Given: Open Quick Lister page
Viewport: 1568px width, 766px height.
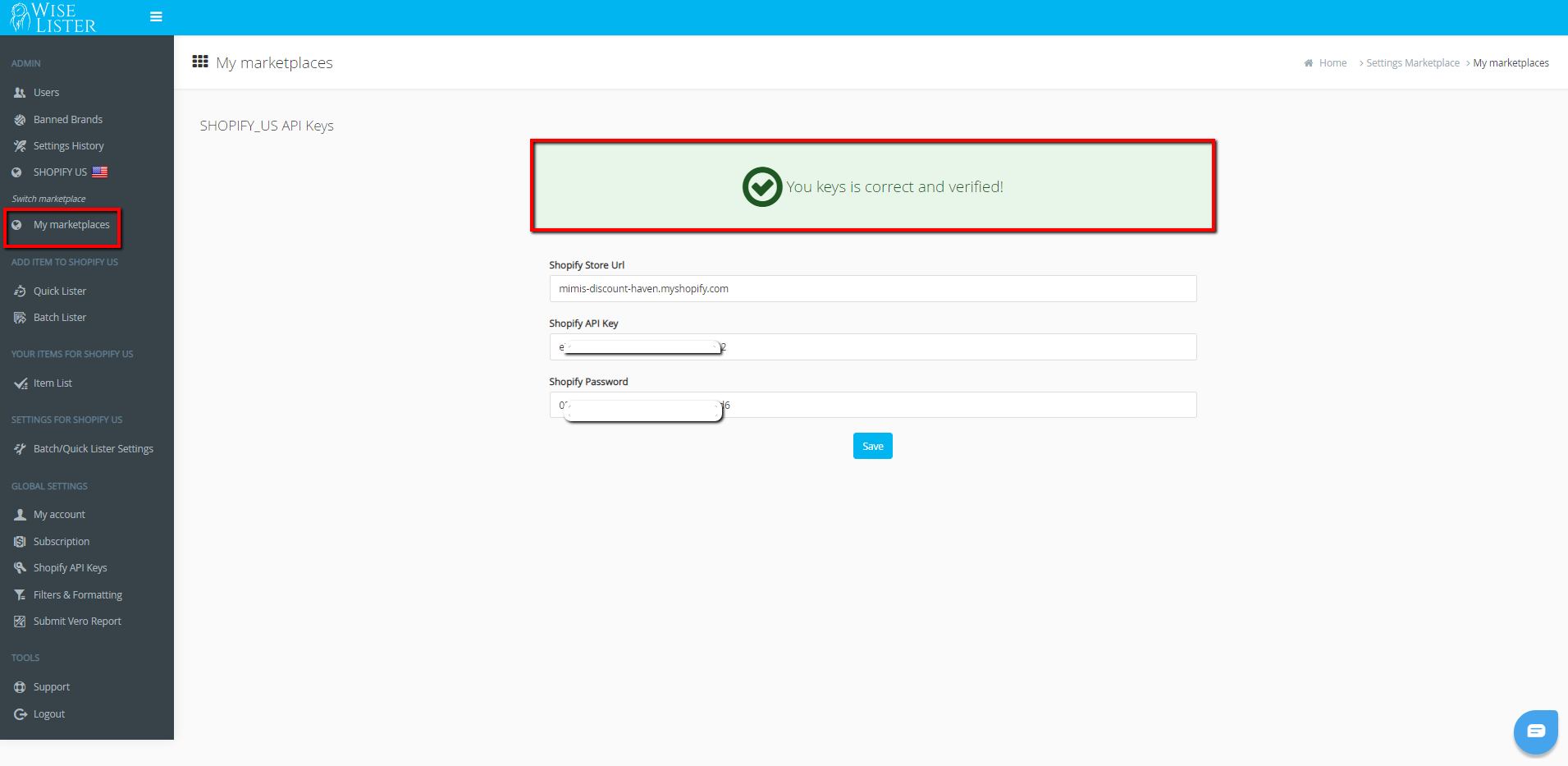Looking at the screenshot, I should tap(60, 291).
